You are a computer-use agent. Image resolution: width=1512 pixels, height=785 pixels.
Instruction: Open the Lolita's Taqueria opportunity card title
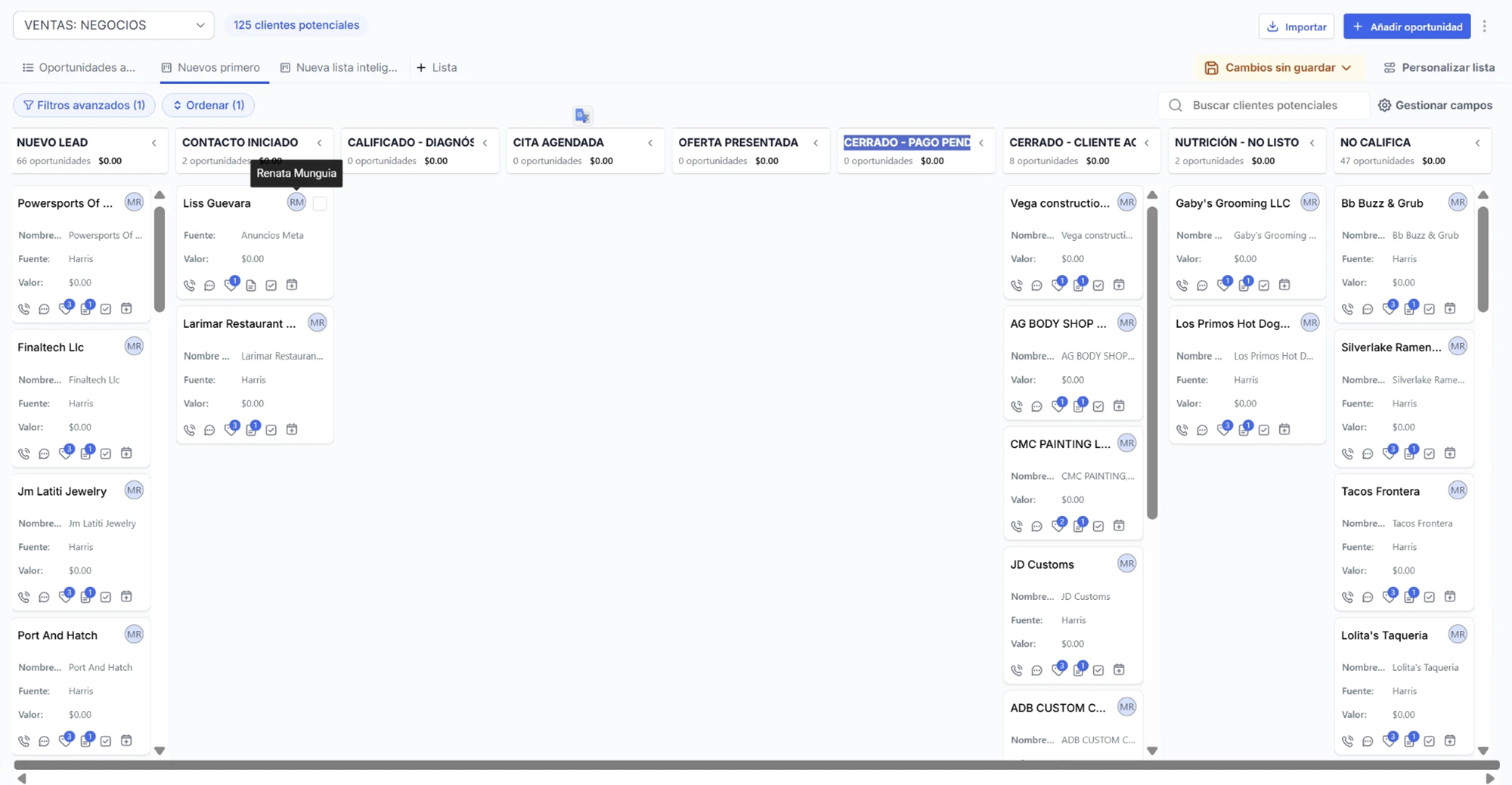click(x=1384, y=635)
